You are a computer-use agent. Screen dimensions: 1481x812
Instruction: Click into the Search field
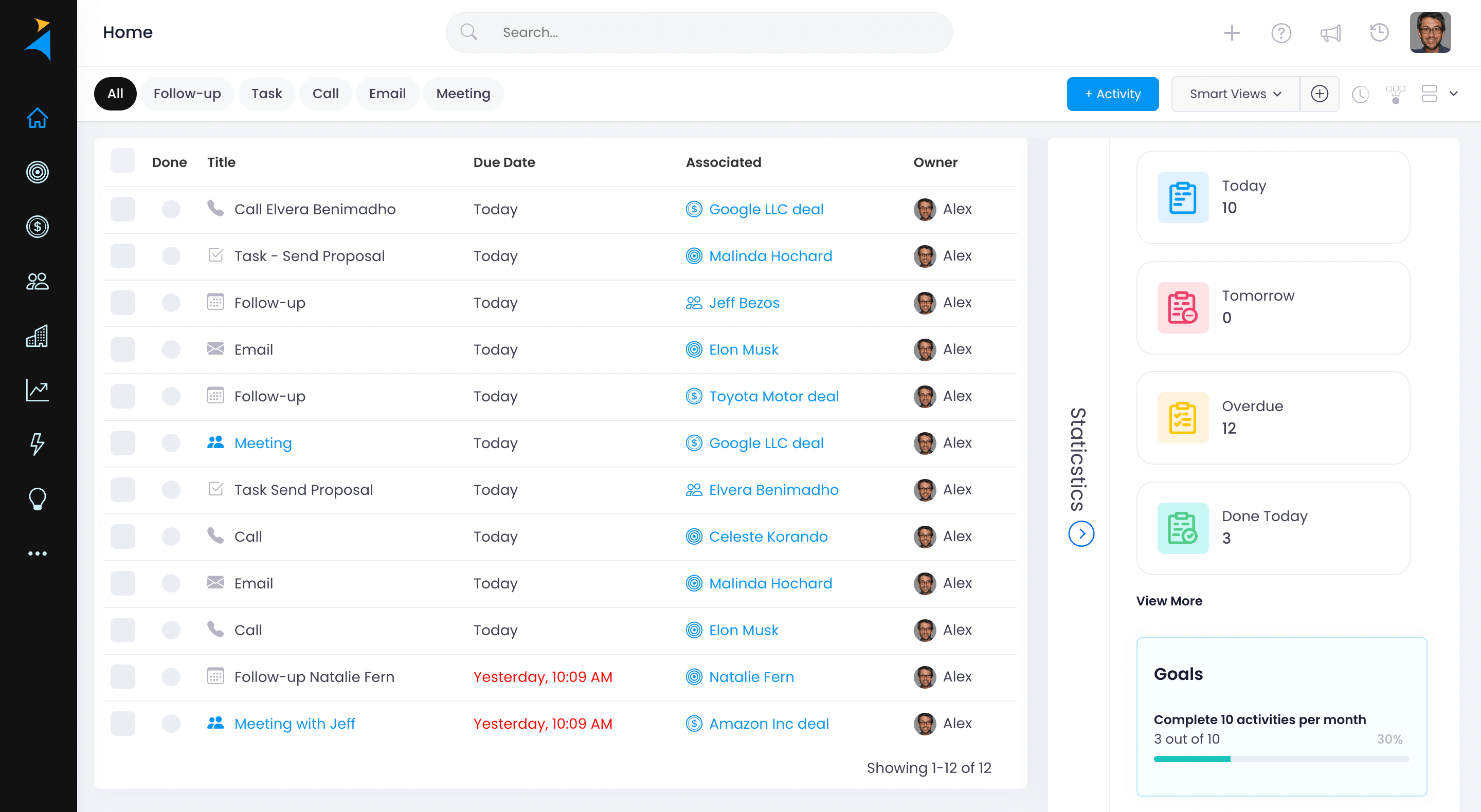(x=698, y=33)
